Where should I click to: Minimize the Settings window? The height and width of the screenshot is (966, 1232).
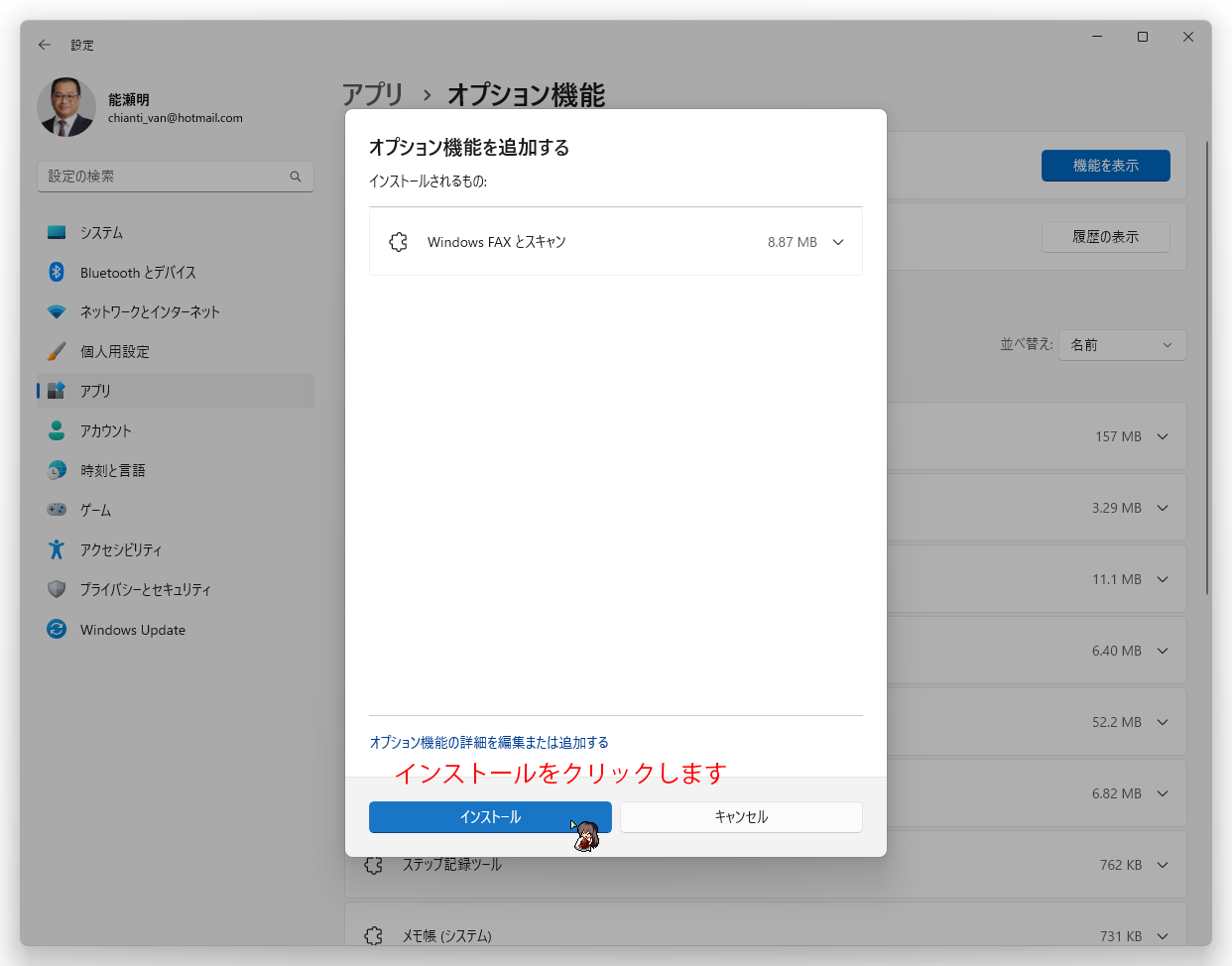1097,37
